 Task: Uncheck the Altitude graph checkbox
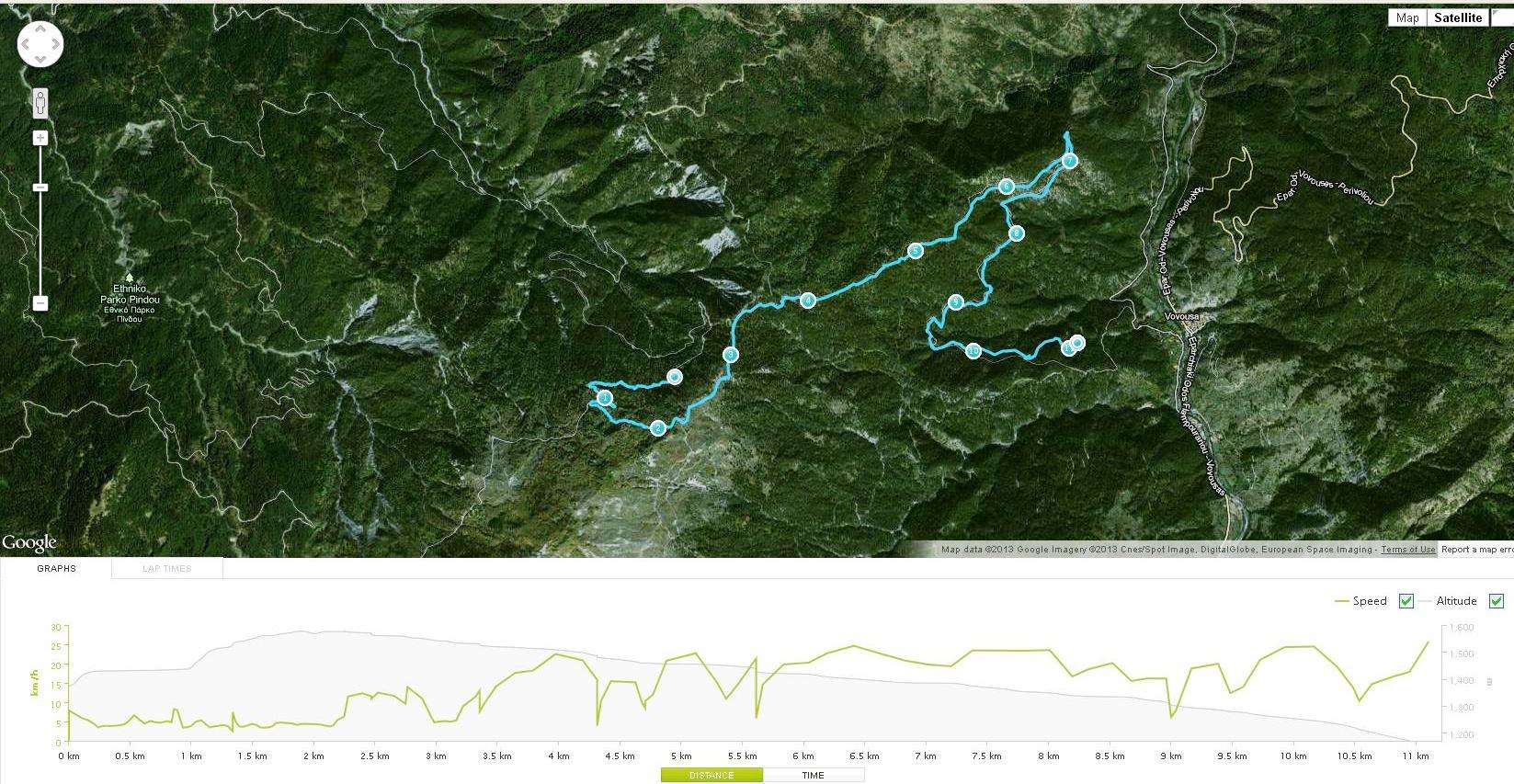tap(1496, 601)
